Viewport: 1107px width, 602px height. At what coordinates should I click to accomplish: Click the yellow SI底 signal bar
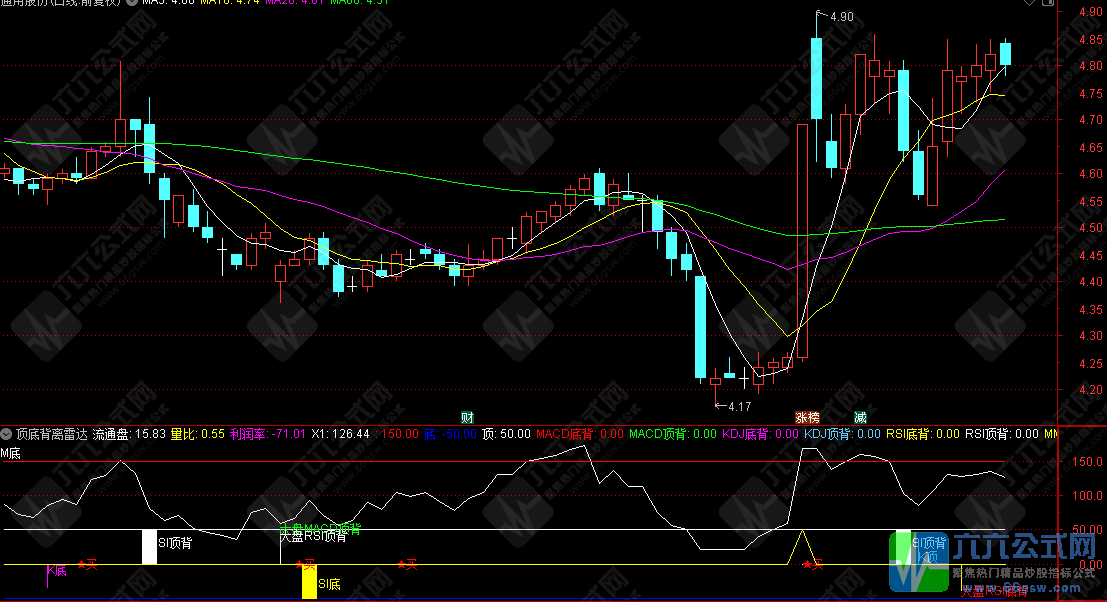pos(309,583)
